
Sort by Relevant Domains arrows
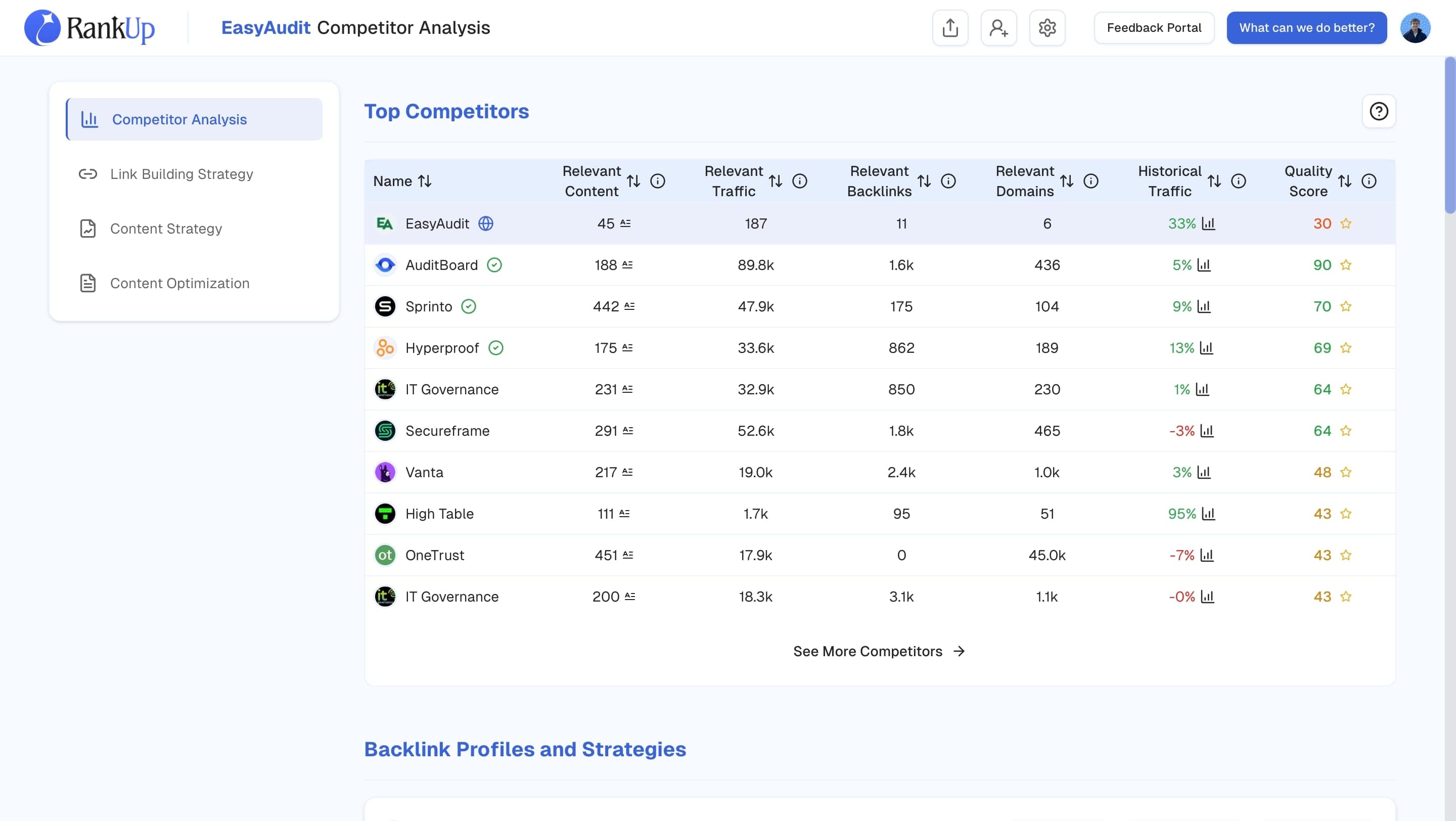(x=1067, y=181)
